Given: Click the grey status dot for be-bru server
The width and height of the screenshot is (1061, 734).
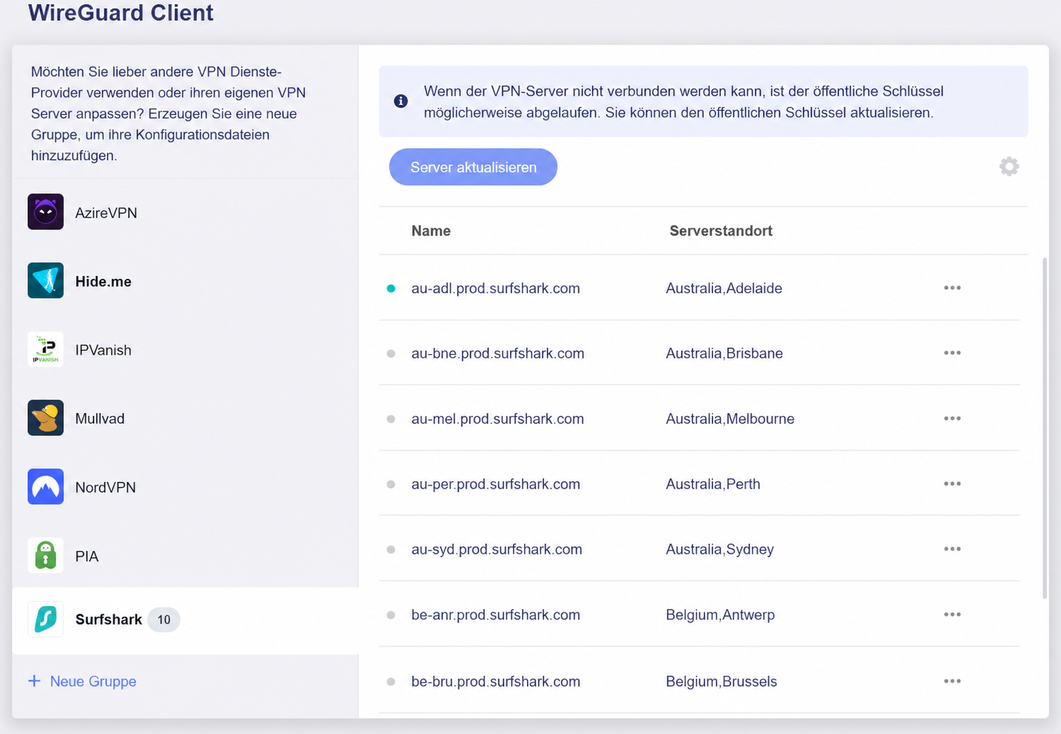Looking at the screenshot, I should [390, 681].
